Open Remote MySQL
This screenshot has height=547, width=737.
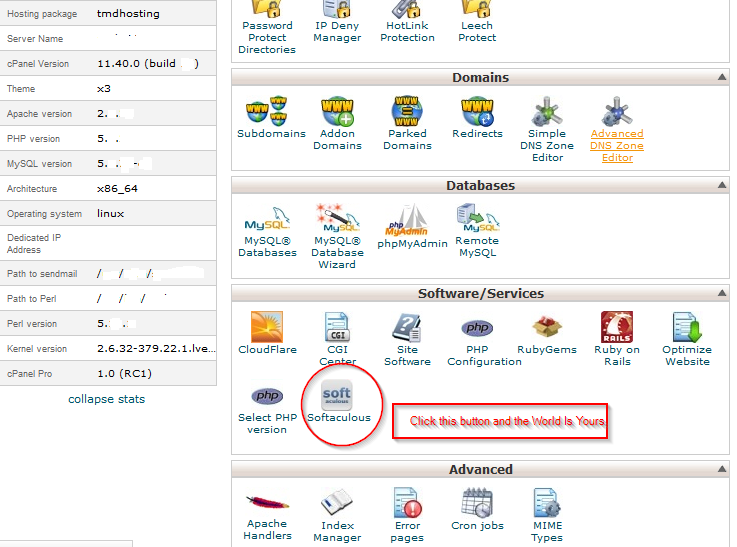point(477,230)
